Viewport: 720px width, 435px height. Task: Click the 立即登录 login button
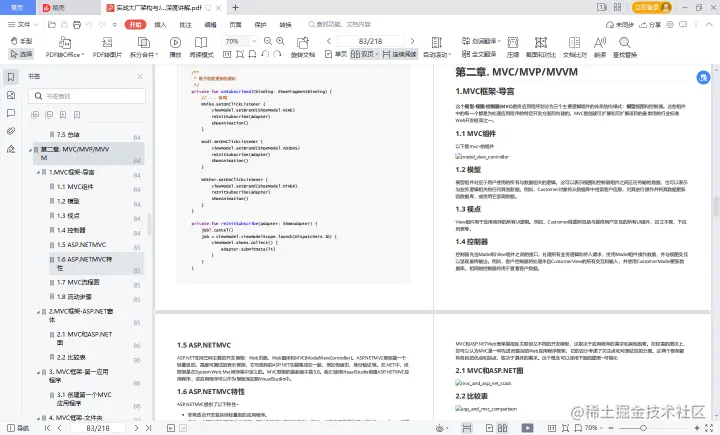click(x=652, y=7)
